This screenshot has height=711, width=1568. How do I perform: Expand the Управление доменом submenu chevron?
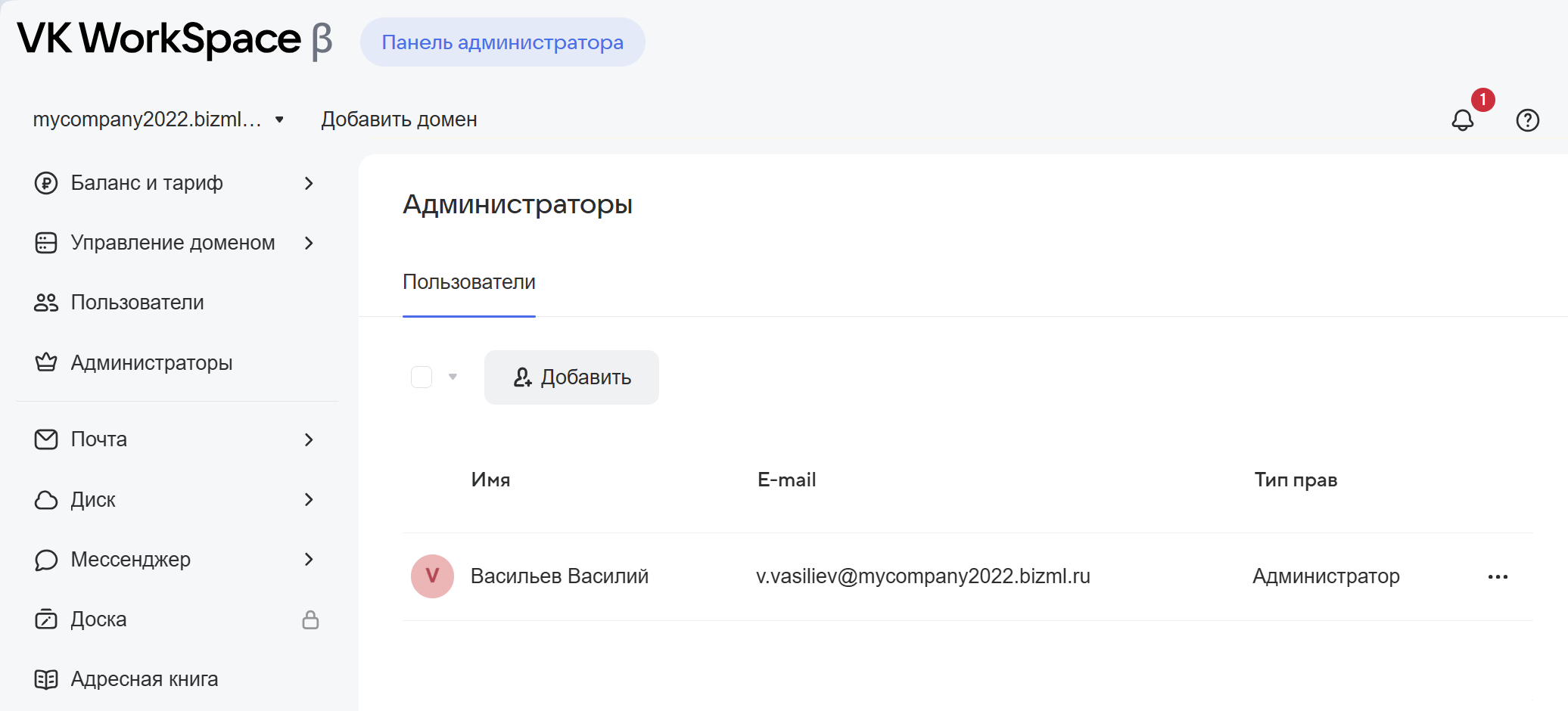309,243
